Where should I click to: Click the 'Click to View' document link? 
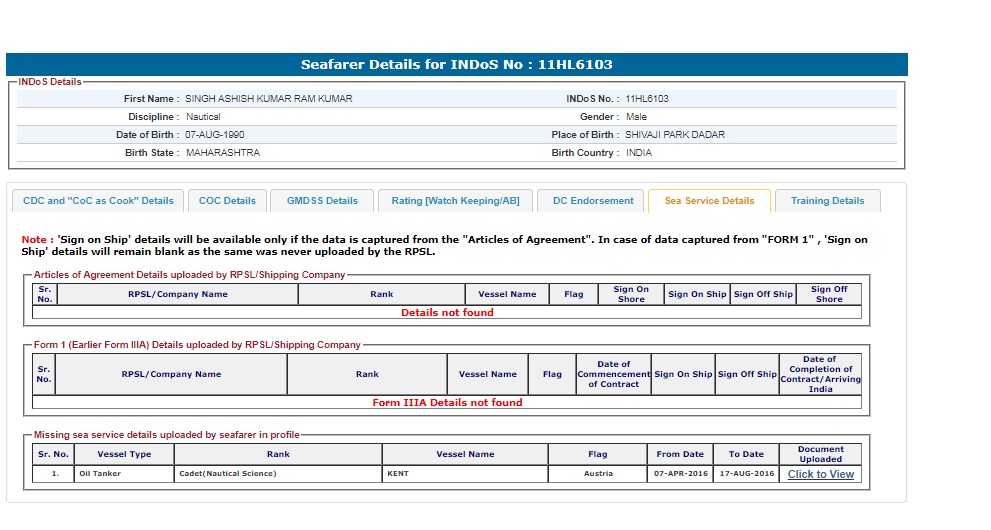click(x=820, y=474)
